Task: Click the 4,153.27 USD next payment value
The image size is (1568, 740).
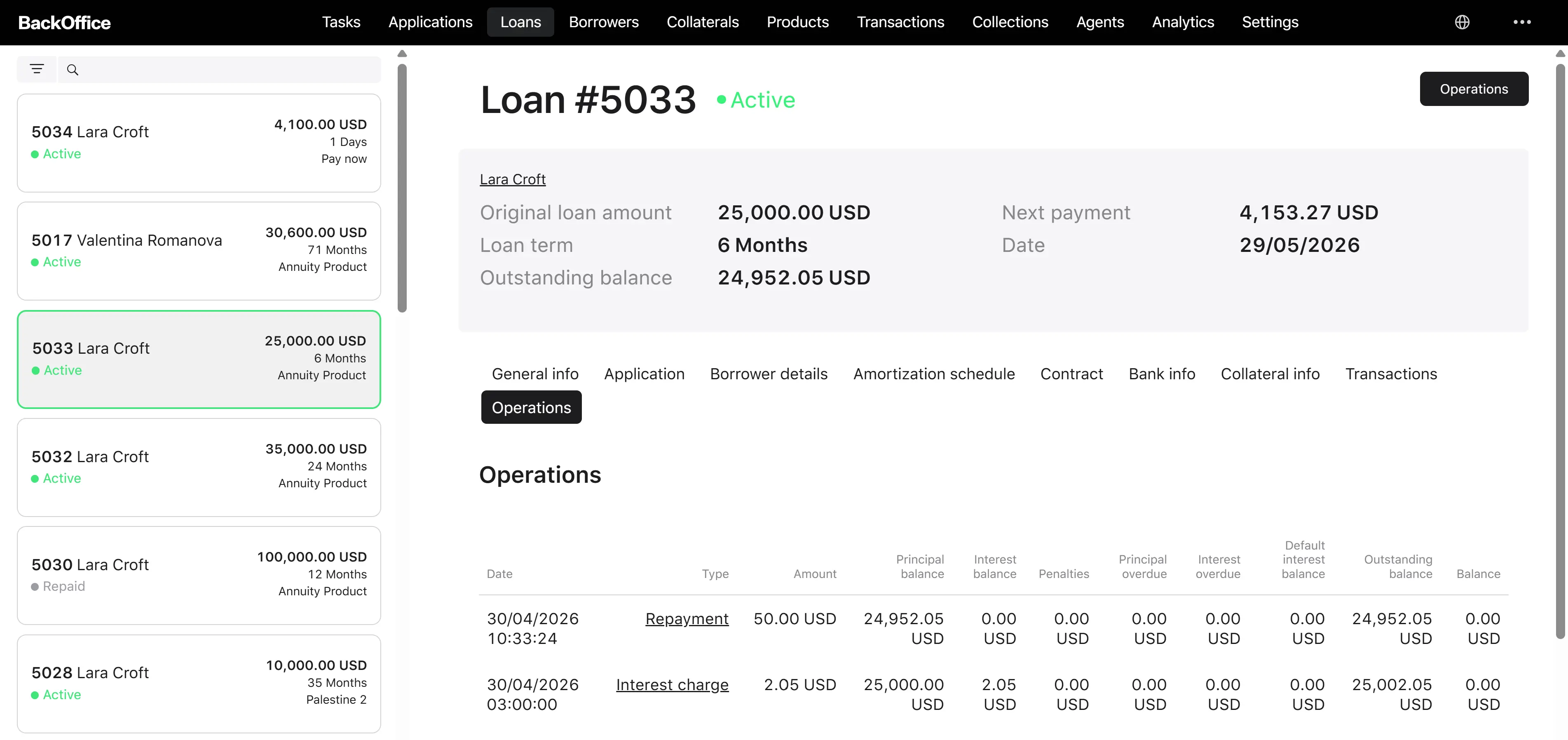Action: (x=1309, y=213)
